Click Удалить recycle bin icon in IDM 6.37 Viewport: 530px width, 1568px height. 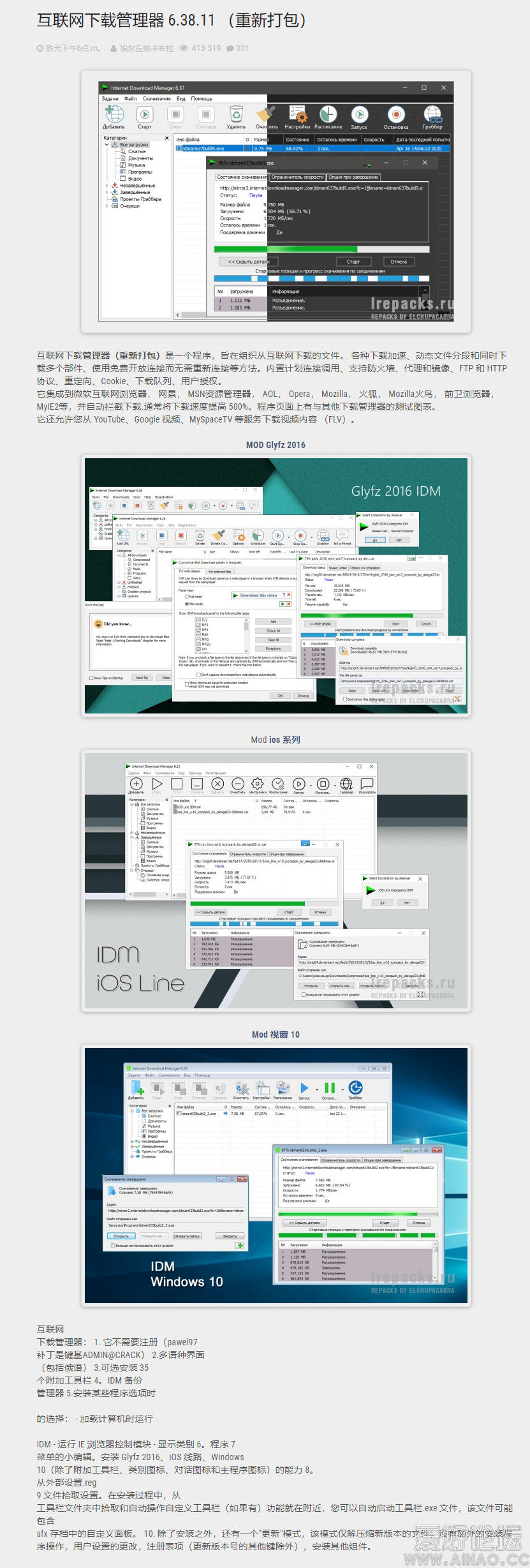tap(237, 114)
